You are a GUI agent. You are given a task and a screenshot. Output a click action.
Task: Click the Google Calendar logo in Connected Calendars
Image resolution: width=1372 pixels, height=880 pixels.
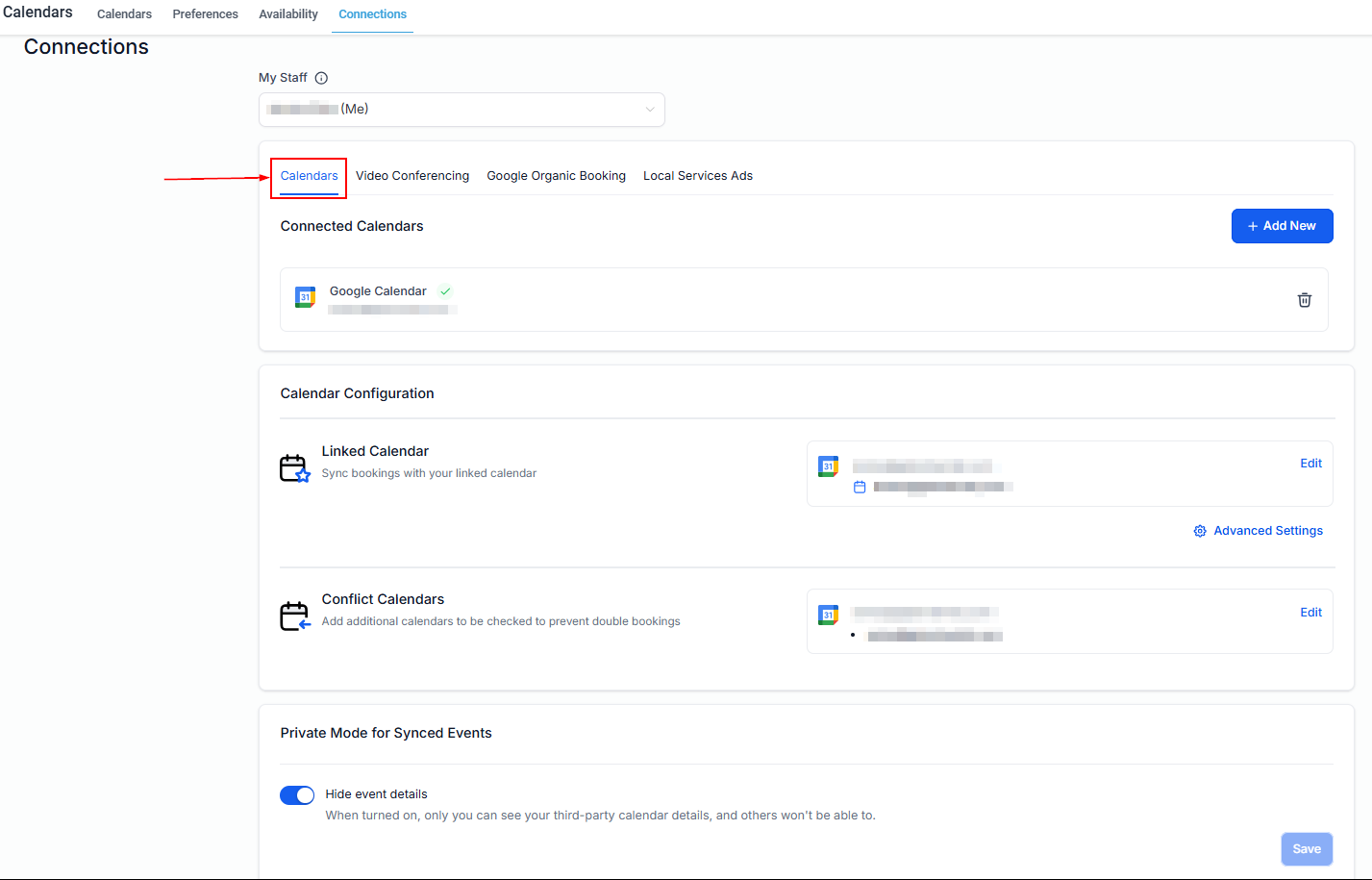305,298
